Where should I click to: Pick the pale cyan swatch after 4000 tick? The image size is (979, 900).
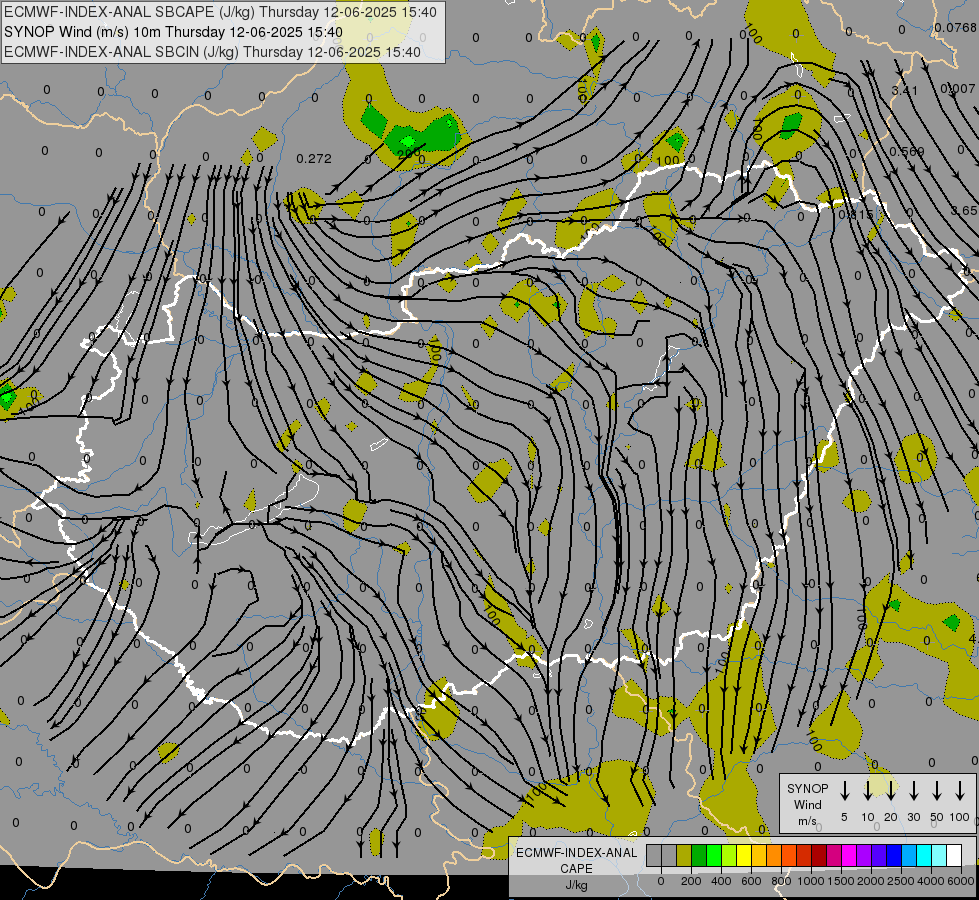(938, 855)
